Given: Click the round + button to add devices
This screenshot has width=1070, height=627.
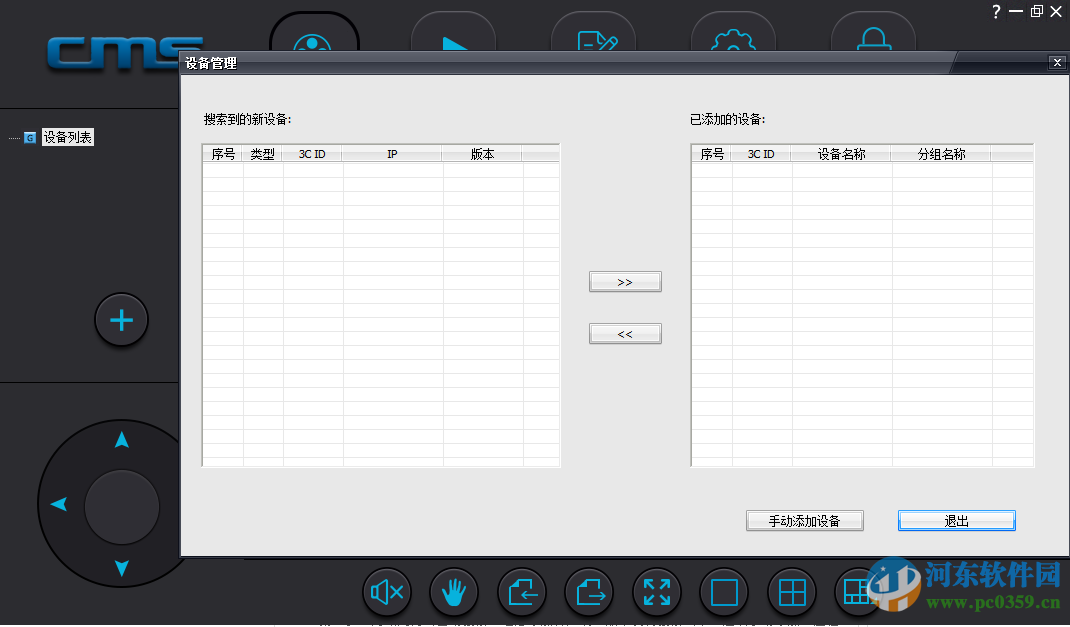Looking at the screenshot, I should click(x=121, y=320).
